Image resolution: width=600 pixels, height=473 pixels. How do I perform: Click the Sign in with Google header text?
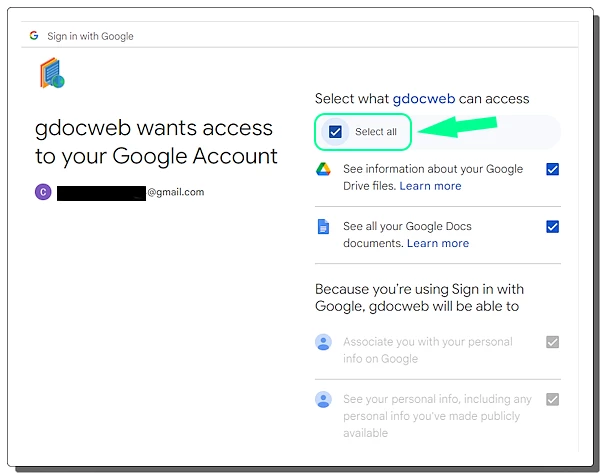tap(90, 36)
